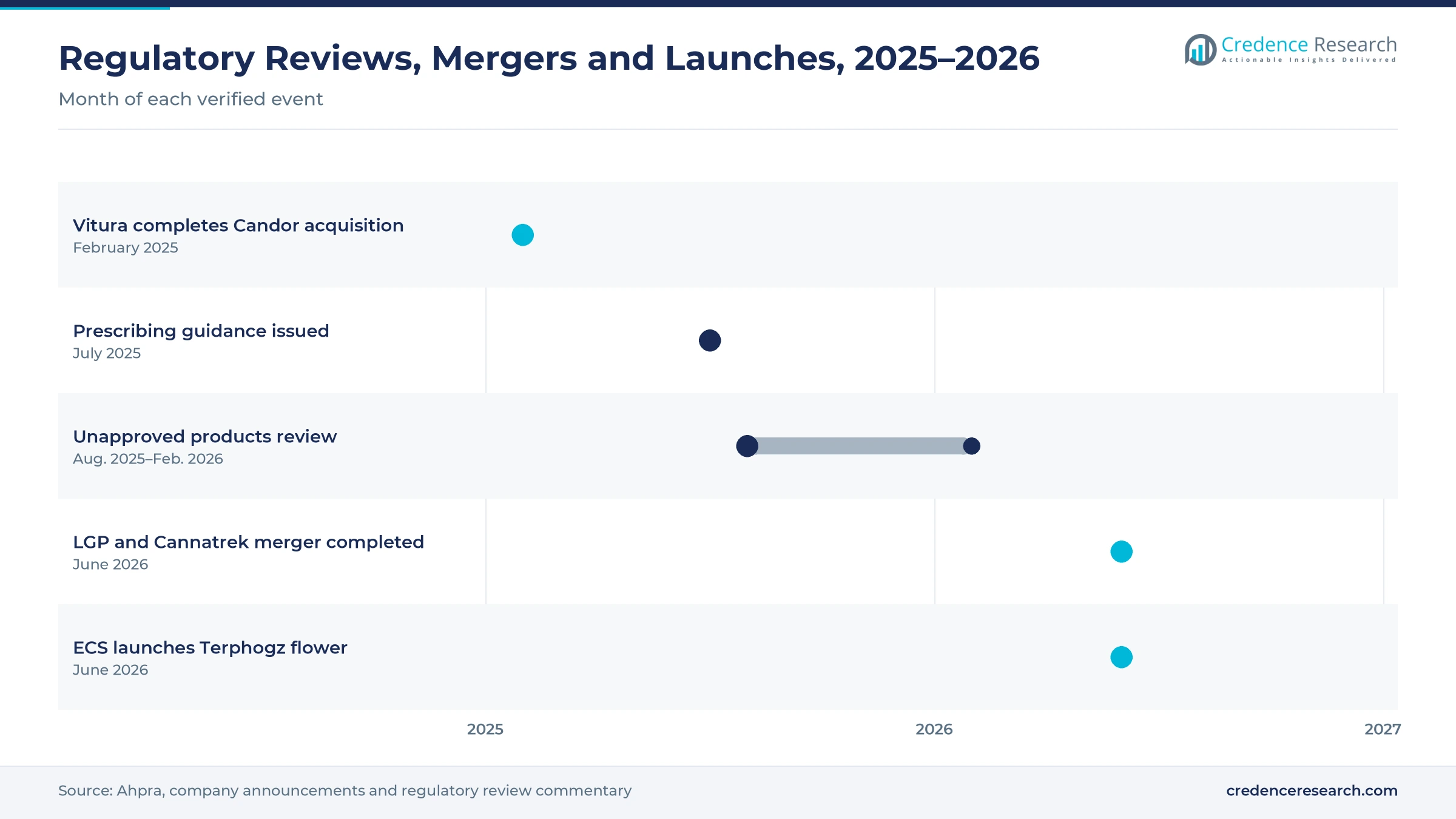This screenshot has width=1456, height=819.
Task: Select the LGP and Cannatrek merger dot
Action: [x=1121, y=551]
